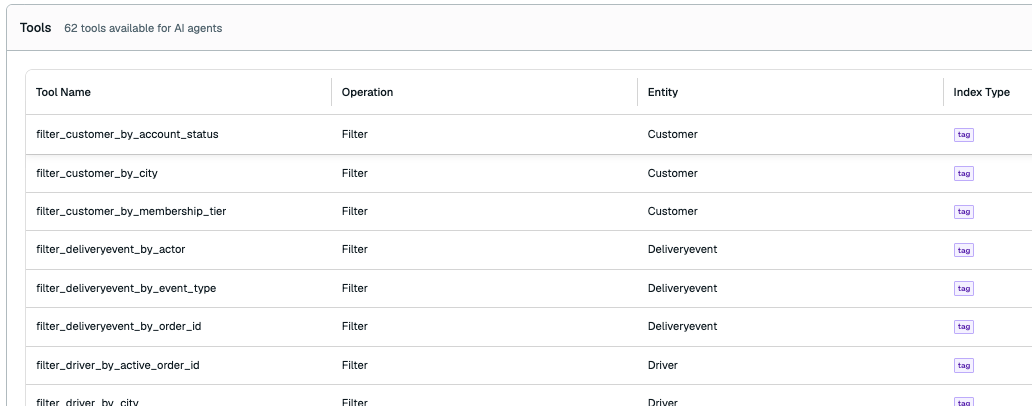Click tag badge in filter_deliveryevent_by_event_type row
1032x406 pixels.
tap(964, 288)
